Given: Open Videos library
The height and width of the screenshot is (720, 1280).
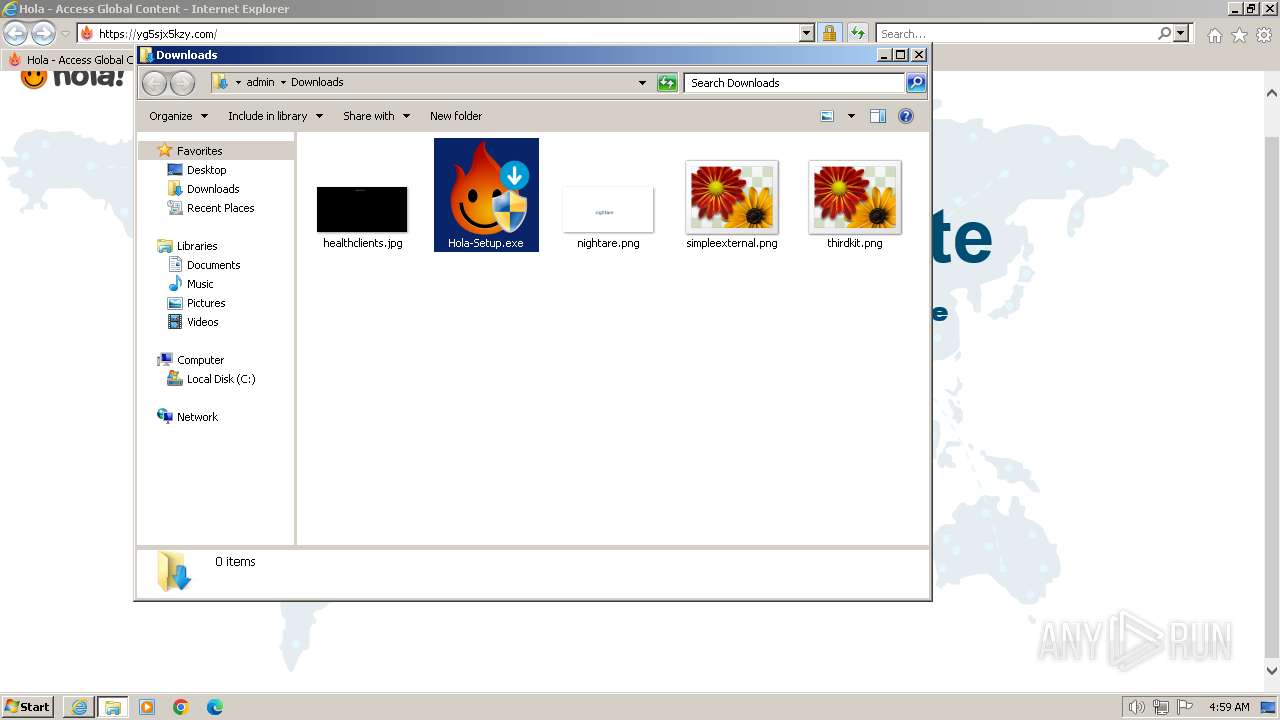Looking at the screenshot, I should [202, 322].
